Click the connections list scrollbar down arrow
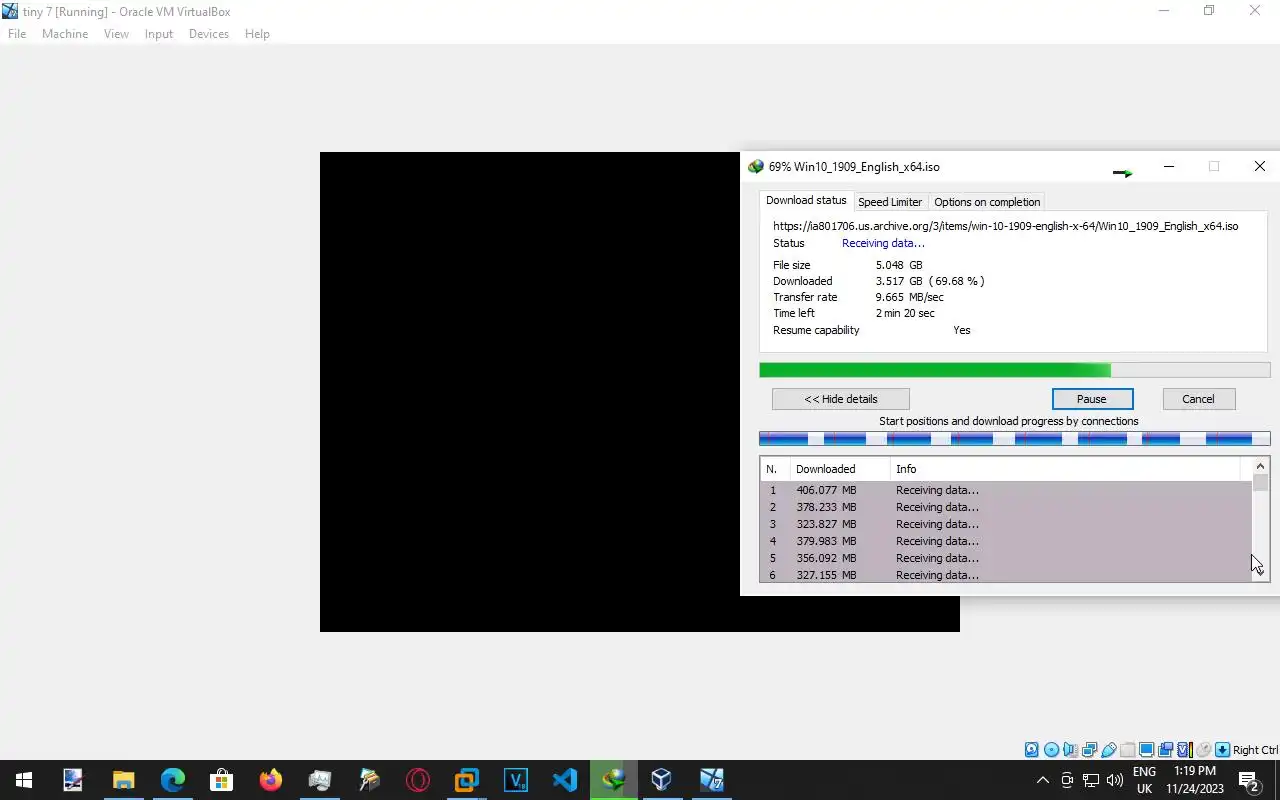1280x800 pixels. [1260, 573]
